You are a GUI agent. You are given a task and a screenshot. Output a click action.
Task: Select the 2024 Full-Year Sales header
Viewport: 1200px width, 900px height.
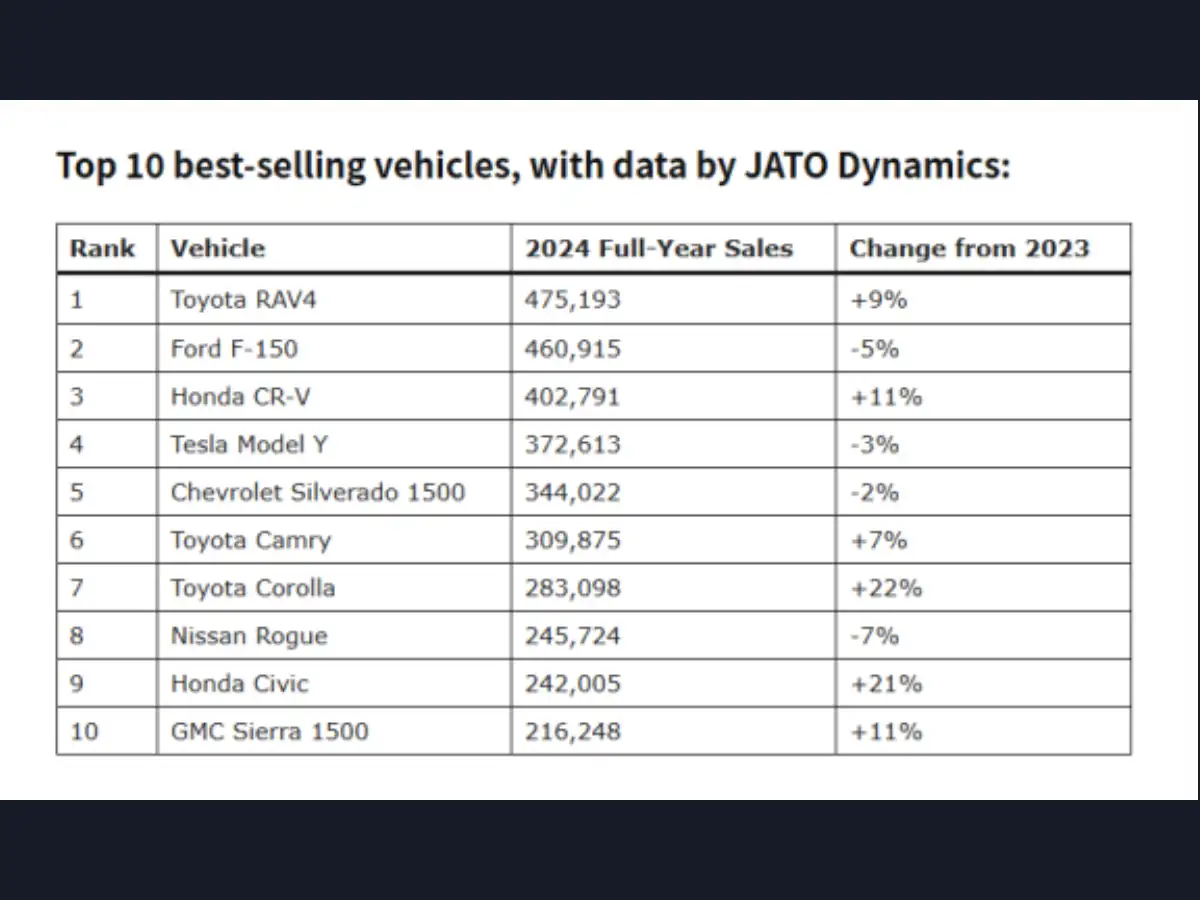coord(659,249)
